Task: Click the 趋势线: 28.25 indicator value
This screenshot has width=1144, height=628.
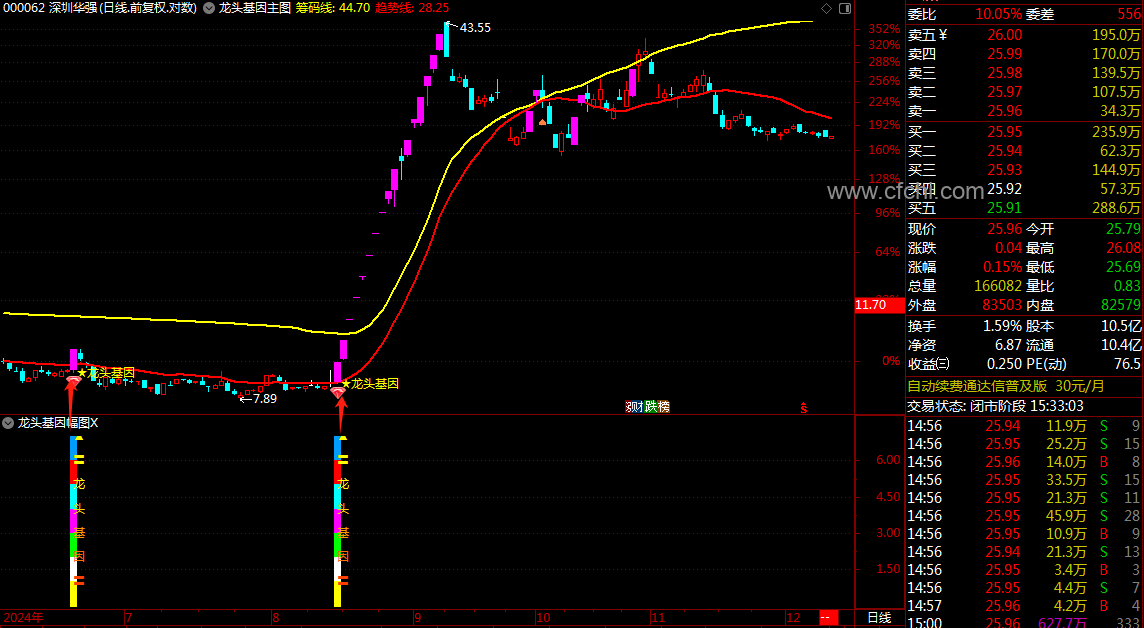Action: pyautogui.click(x=411, y=8)
